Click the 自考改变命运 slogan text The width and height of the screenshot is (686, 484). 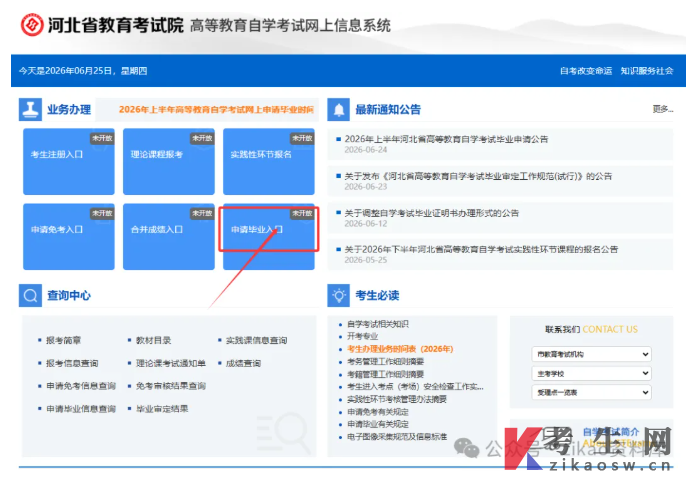pos(586,71)
